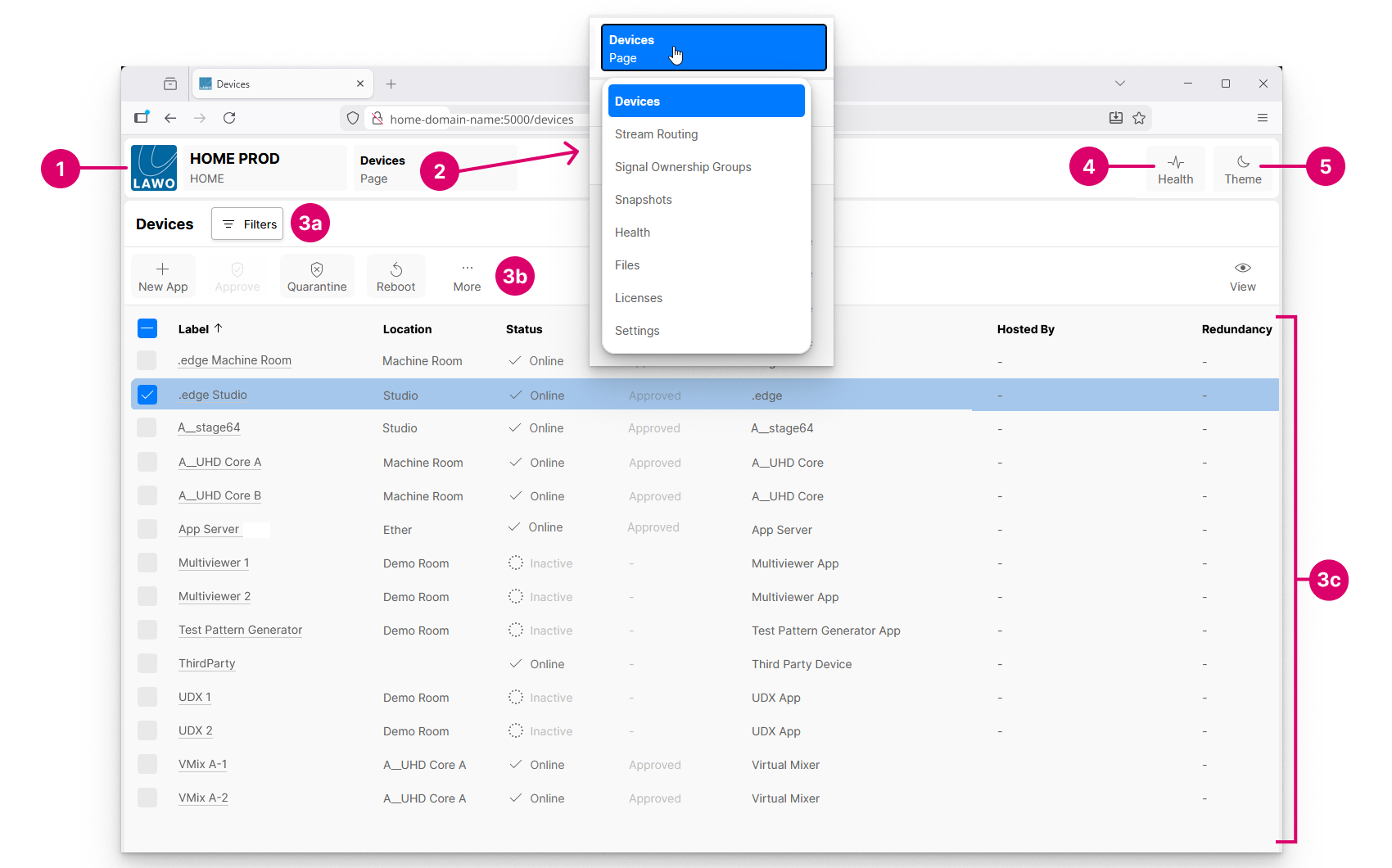Reload the page in the browser
Screen dimensions: 1392x868
click(x=229, y=118)
